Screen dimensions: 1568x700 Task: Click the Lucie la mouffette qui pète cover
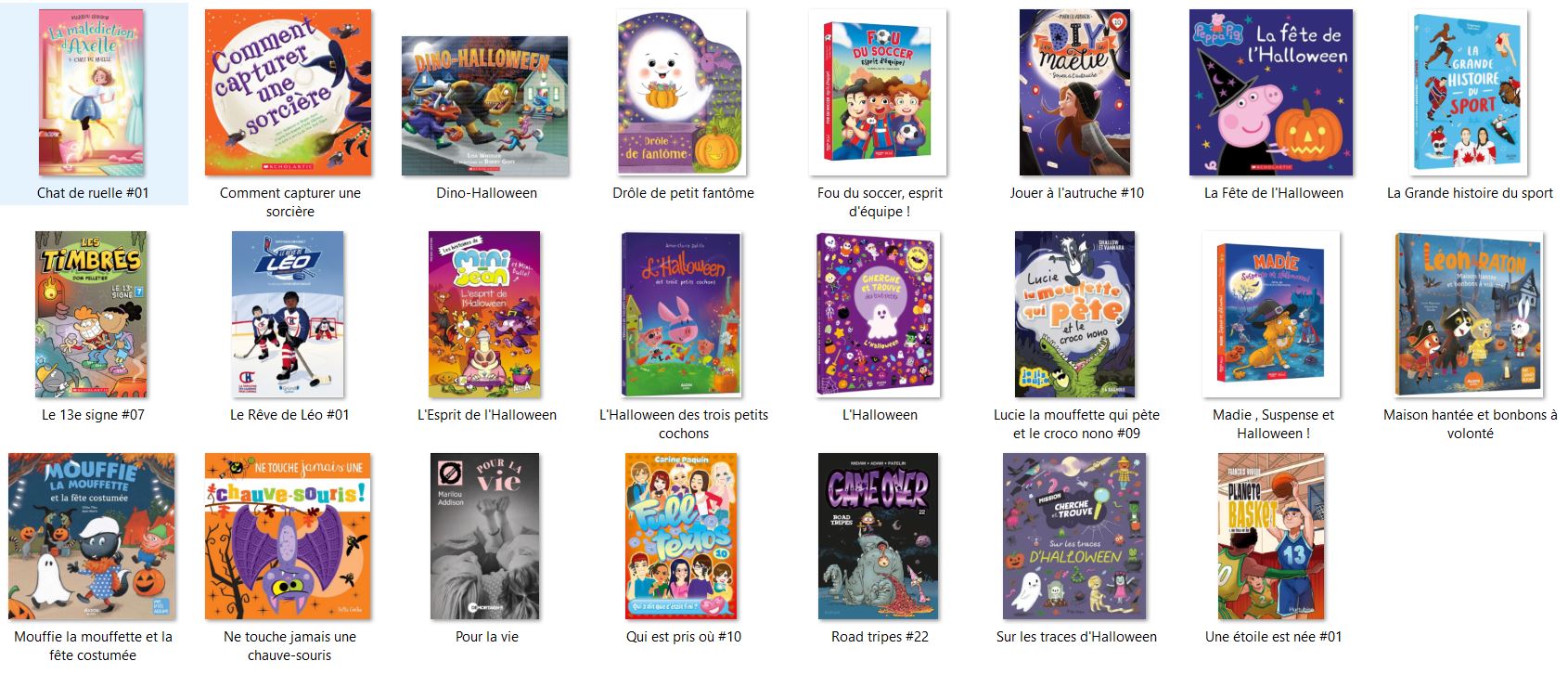pyautogui.click(x=1074, y=314)
